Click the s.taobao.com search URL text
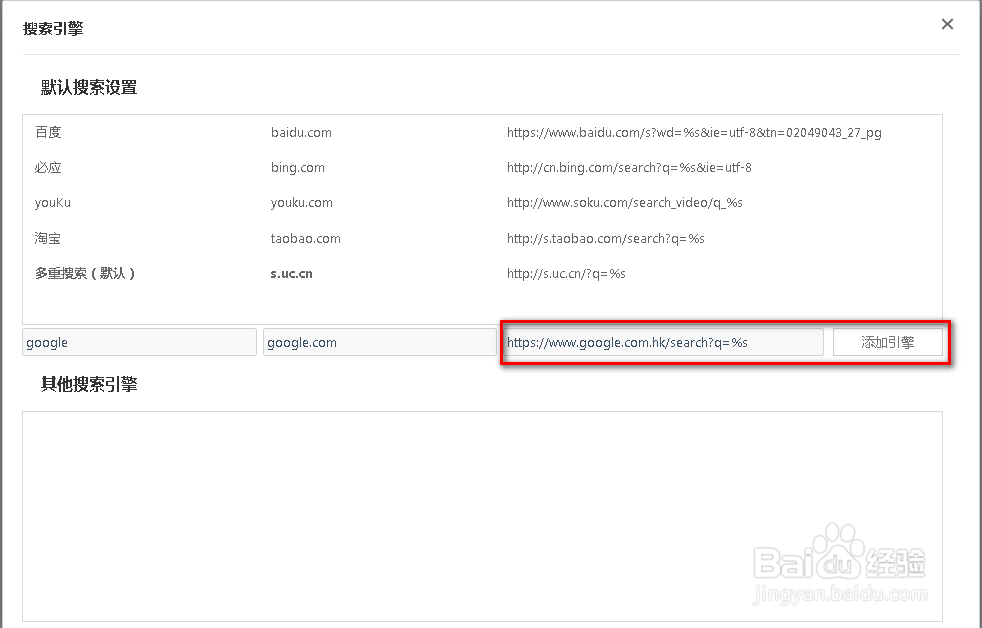This screenshot has height=628, width=982. [x=606, y=239]
